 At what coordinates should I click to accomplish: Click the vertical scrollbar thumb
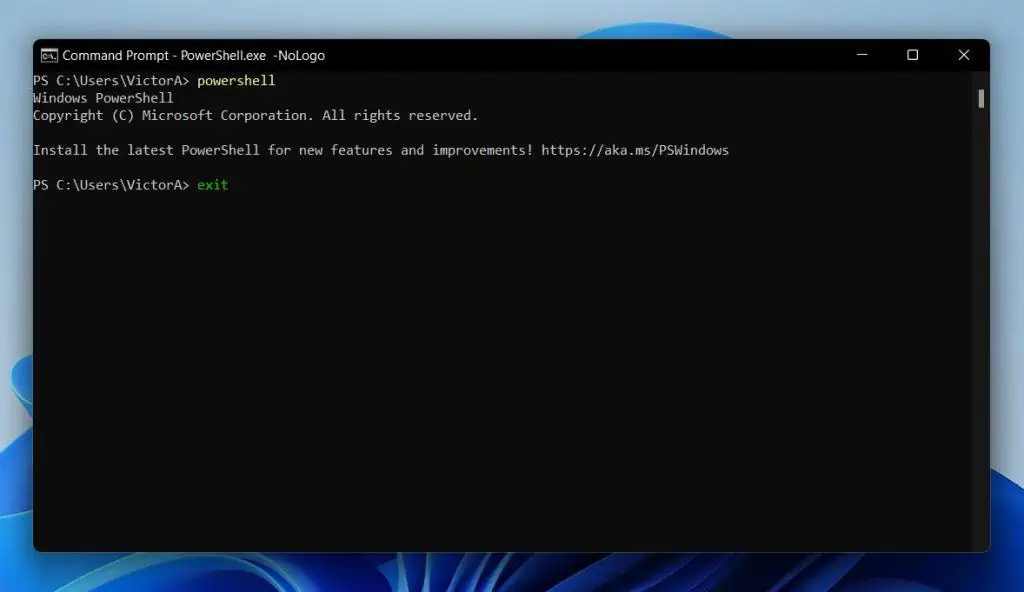[981, 99]
